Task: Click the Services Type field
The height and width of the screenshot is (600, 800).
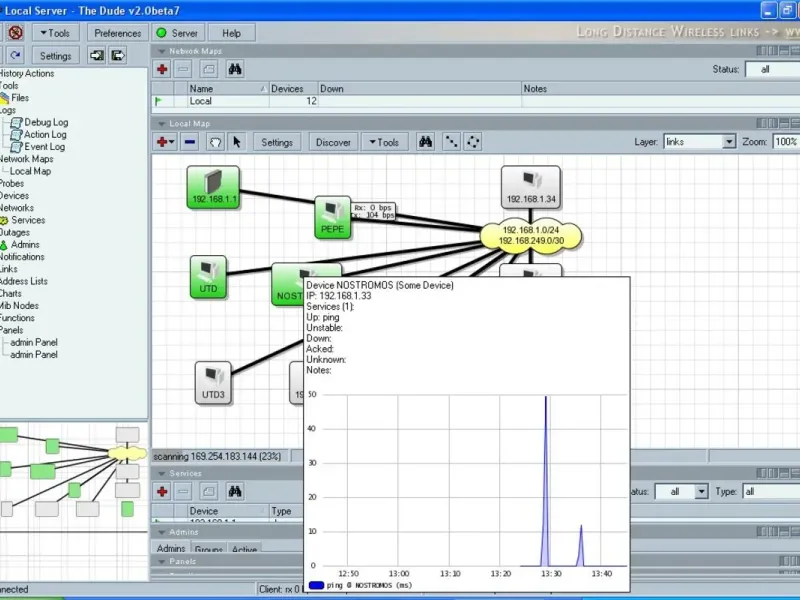Action: click(771, 491)
